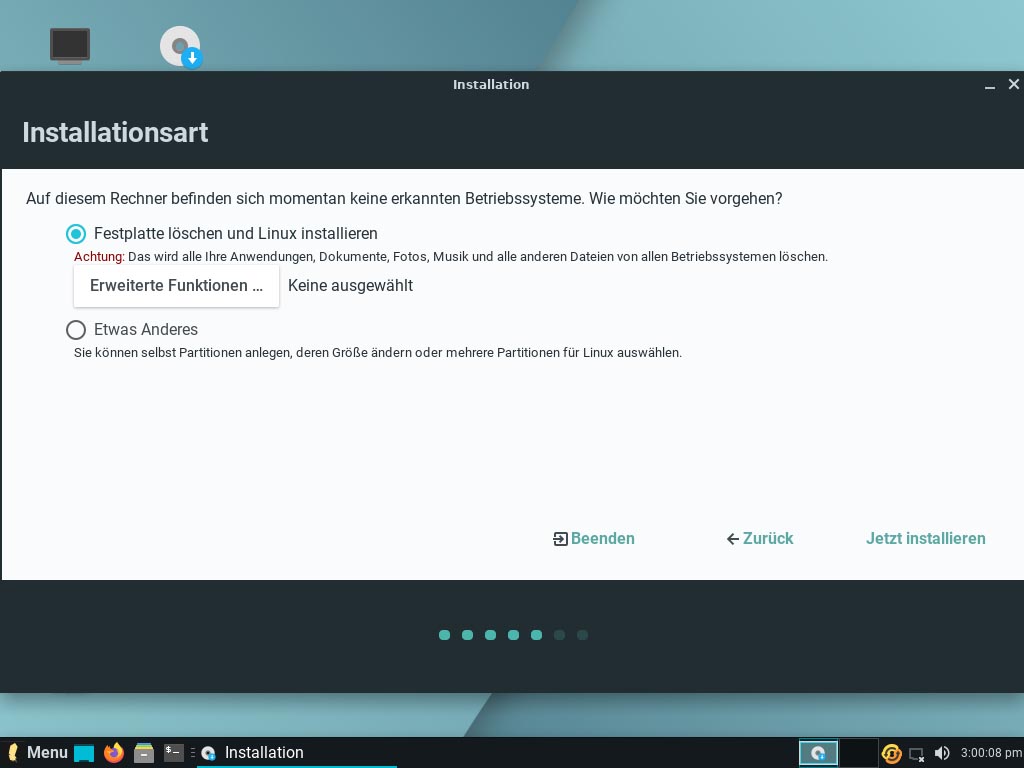Click the Installation taskbar window entry

[297, 752]
